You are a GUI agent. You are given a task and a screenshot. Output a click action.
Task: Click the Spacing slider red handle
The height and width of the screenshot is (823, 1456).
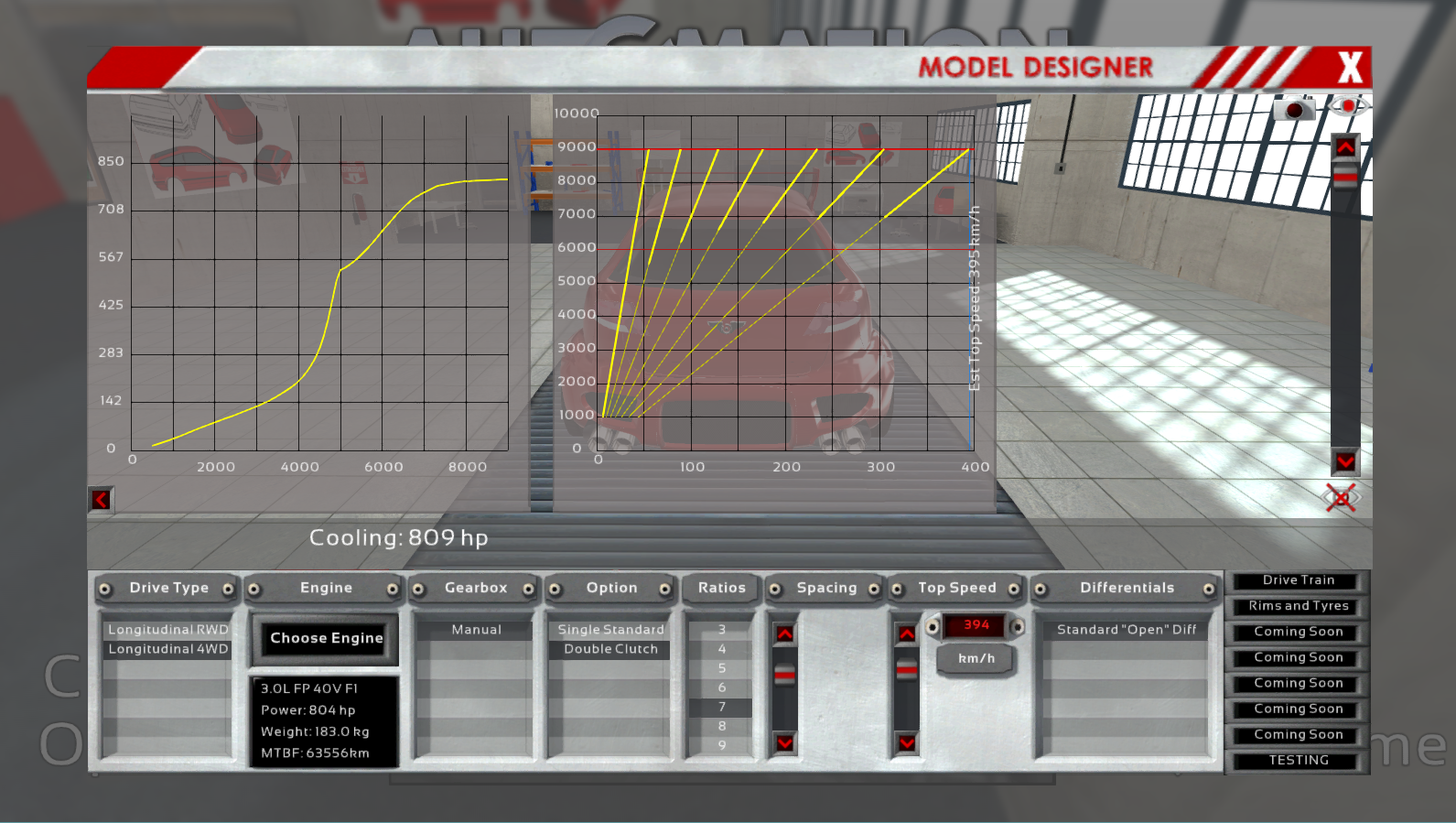785,675
